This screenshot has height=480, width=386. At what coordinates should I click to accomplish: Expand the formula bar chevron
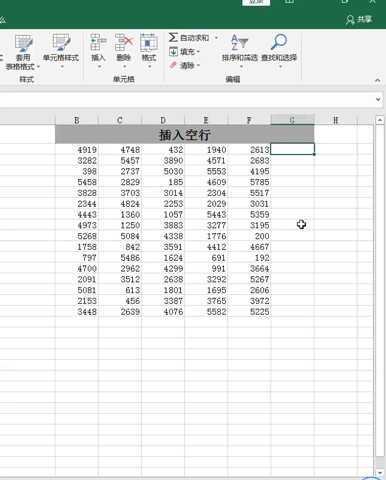pyautogui.click(x=378, y=99)
